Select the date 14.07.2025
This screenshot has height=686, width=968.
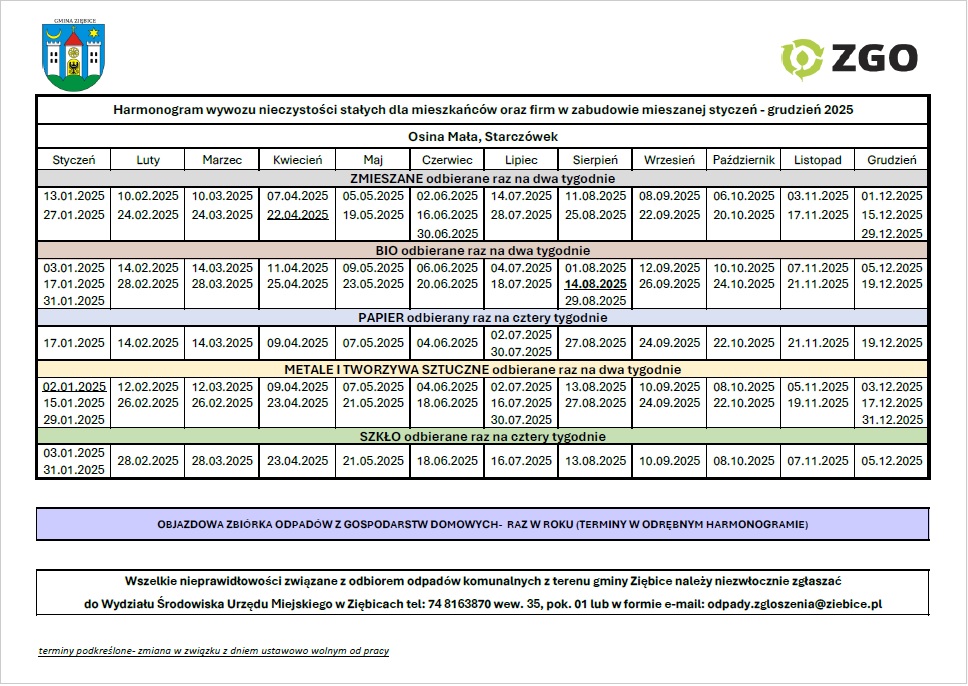tap(521, 196)
